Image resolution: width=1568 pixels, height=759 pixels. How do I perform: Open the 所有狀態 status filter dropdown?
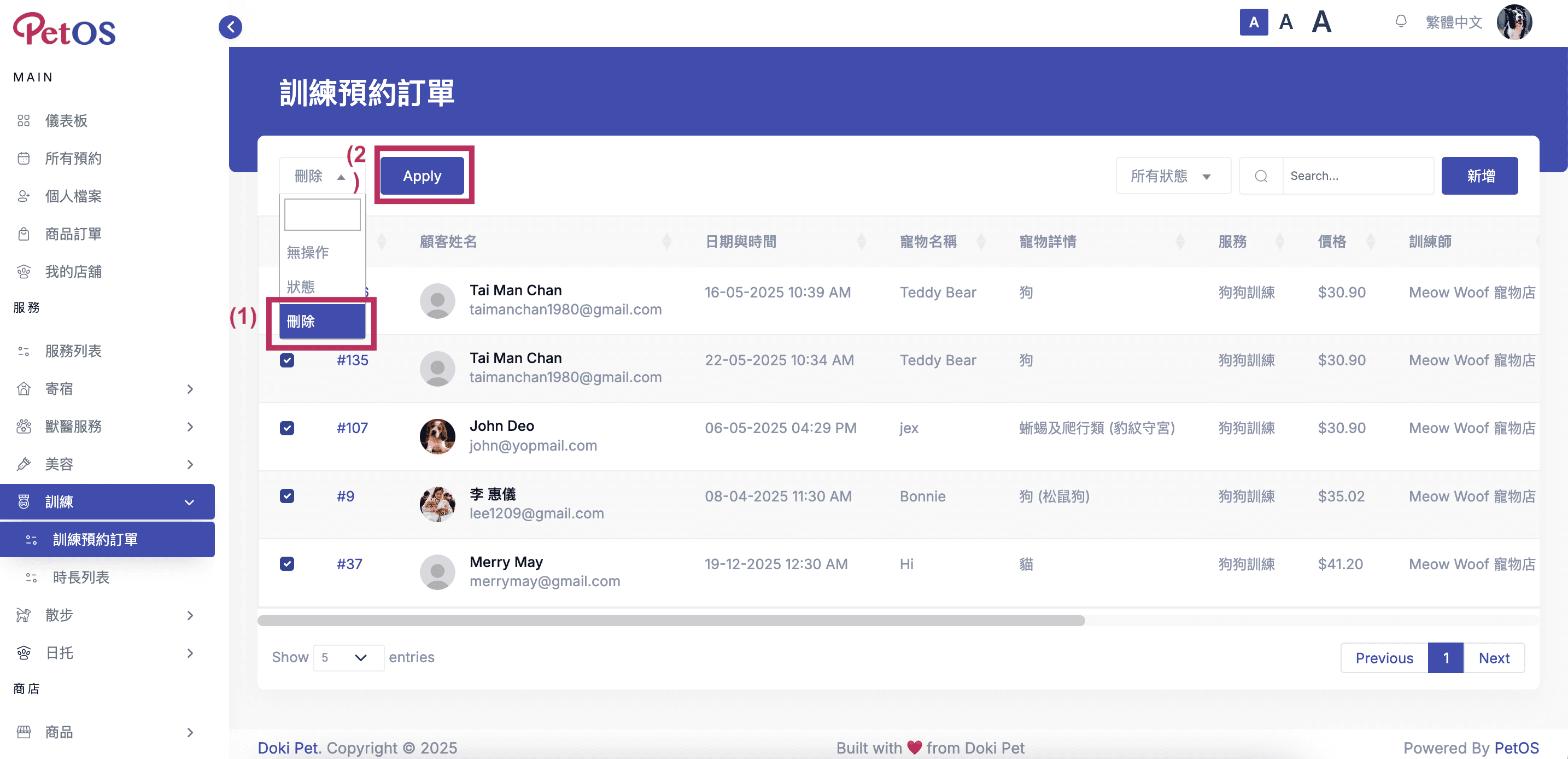(1172, 176)
